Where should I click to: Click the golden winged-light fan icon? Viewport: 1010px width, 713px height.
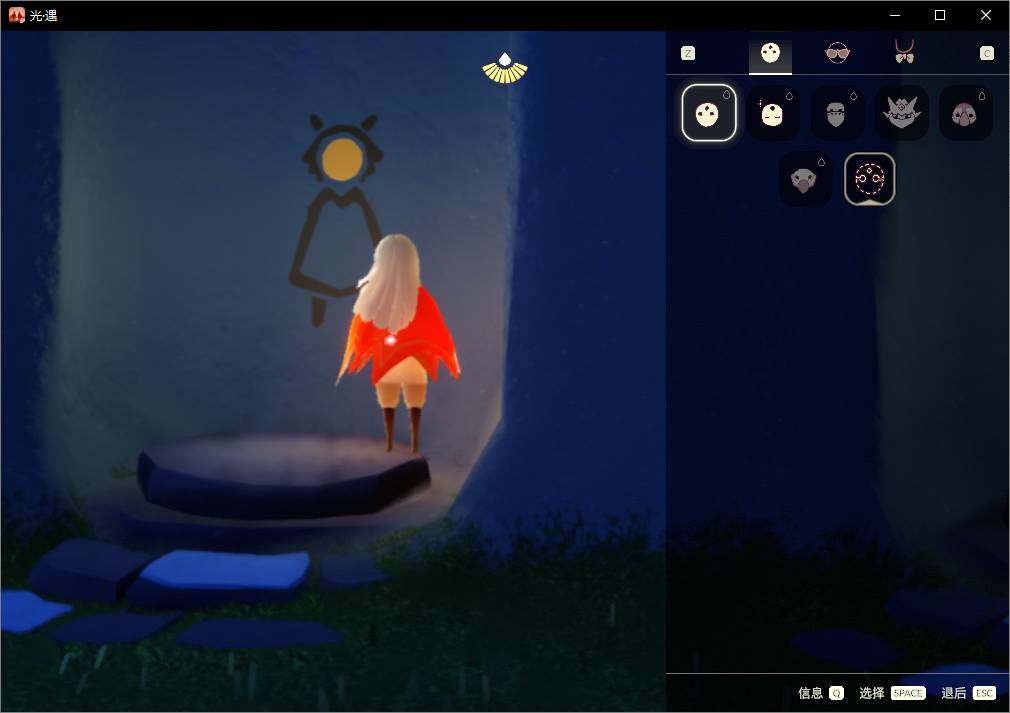click(505, 69)
